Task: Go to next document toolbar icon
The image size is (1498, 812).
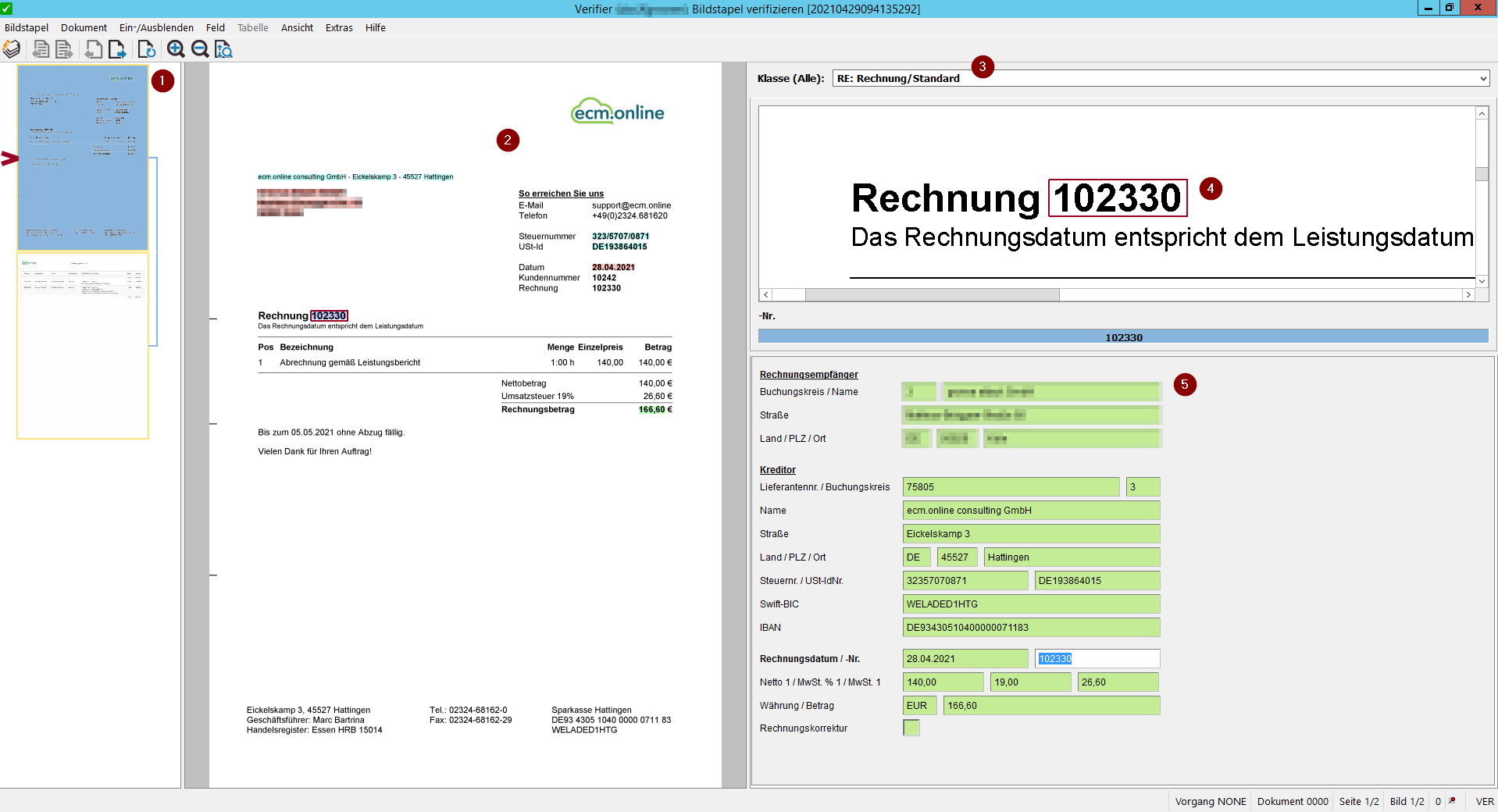Action: [x=64, y=49]
